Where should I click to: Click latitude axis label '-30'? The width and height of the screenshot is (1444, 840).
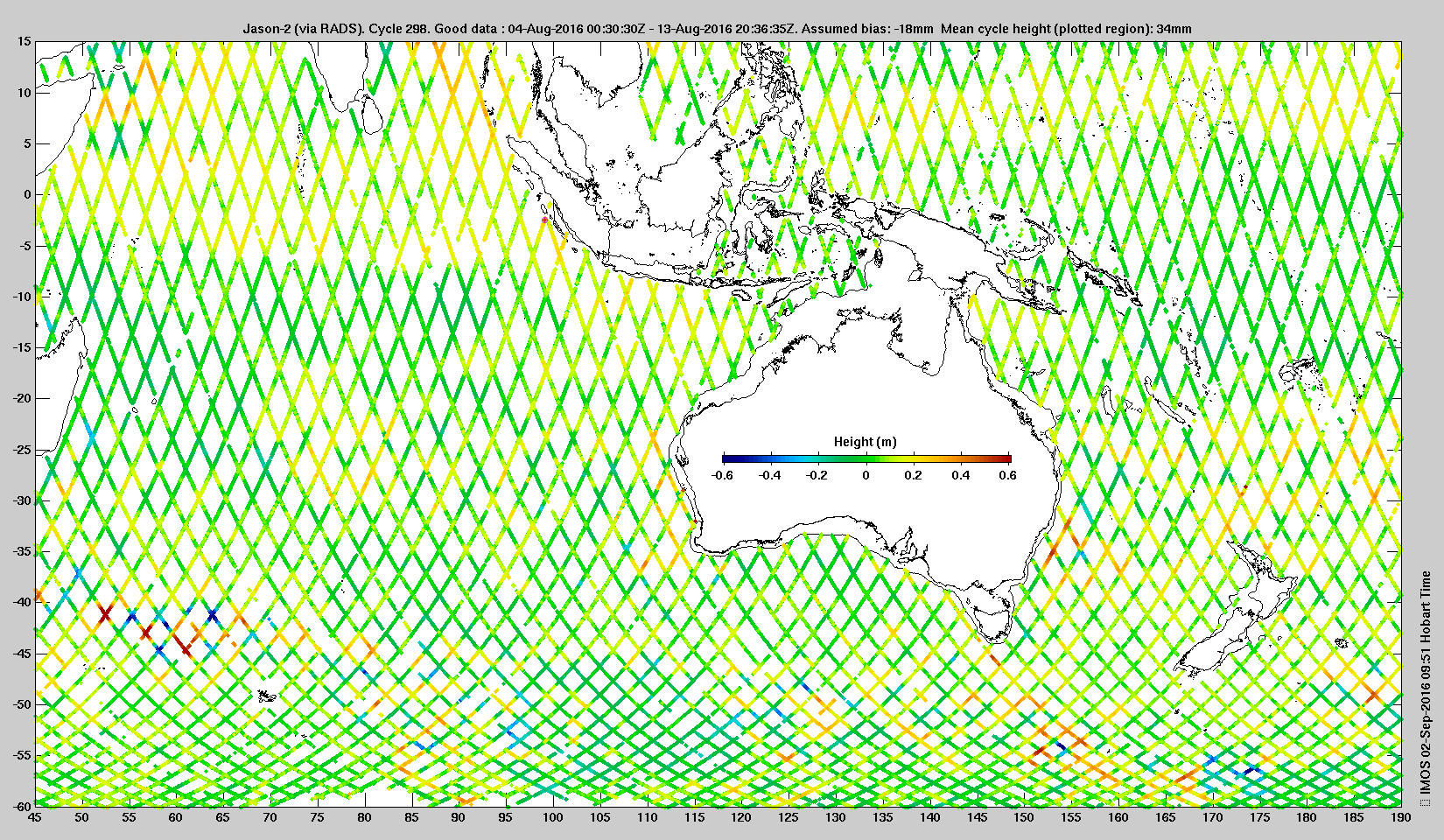click(21, 500)
